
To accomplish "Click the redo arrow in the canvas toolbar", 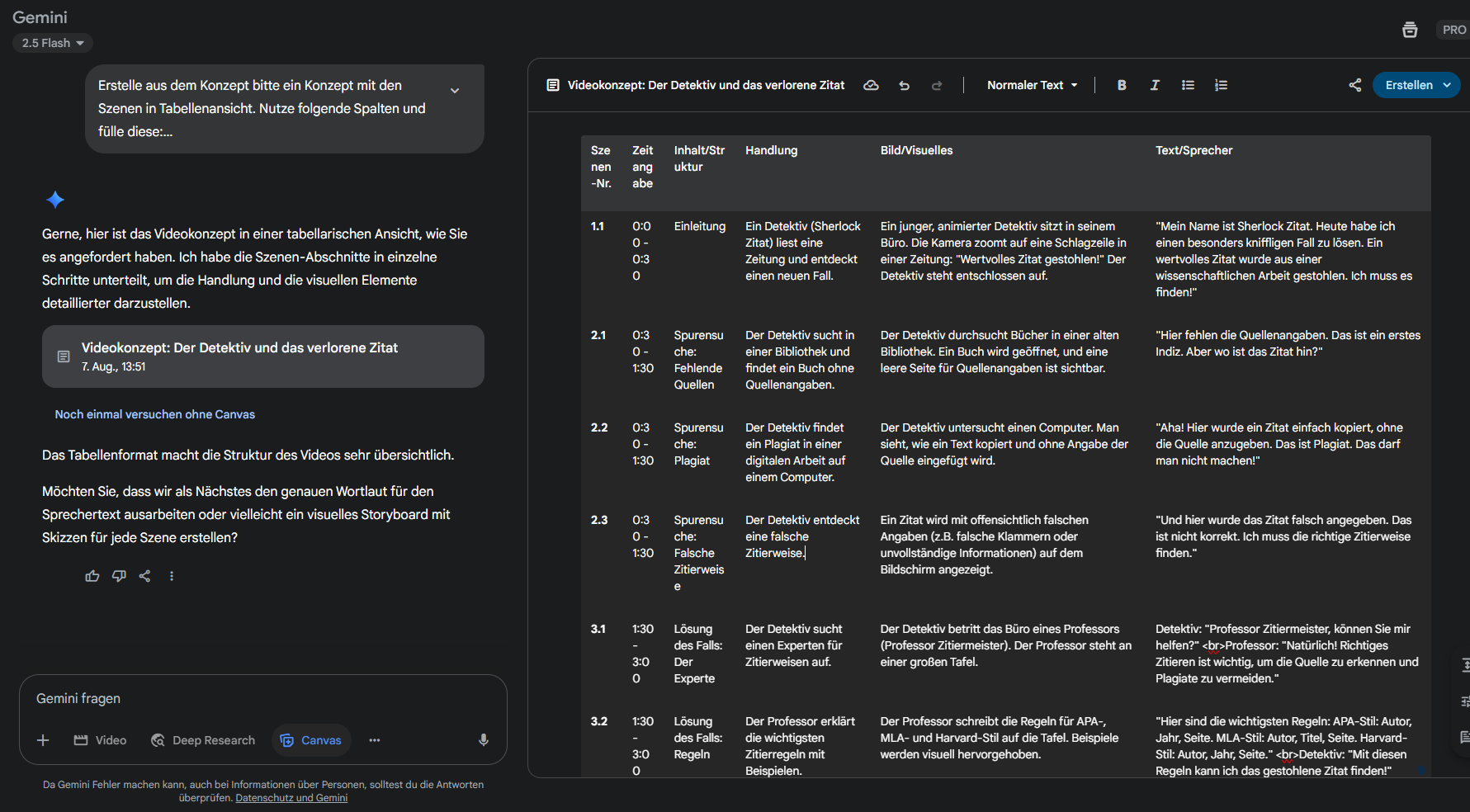I will [x=937, y=85].
